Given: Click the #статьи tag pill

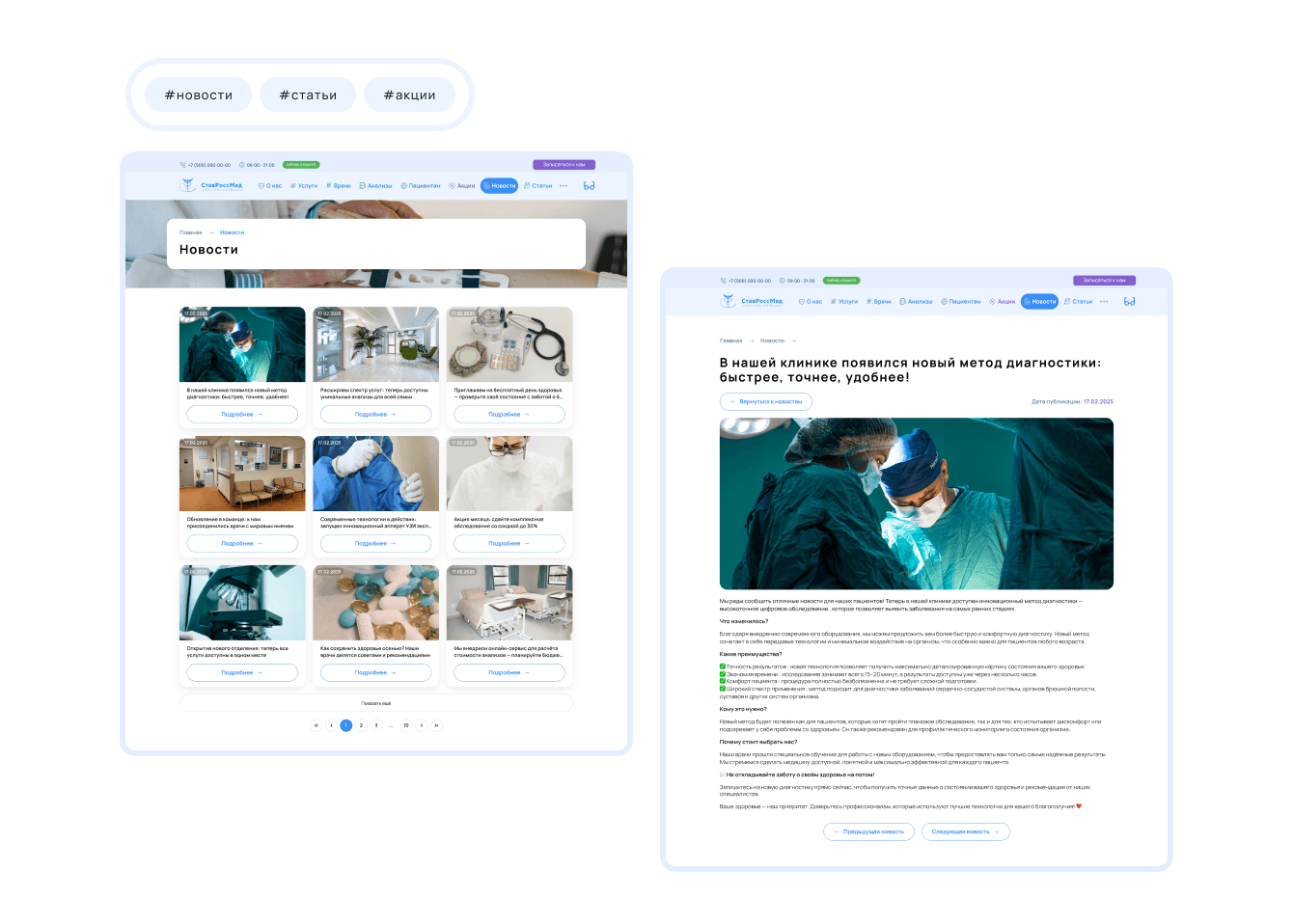Looking at the screenshot, I should coord(308,95).
